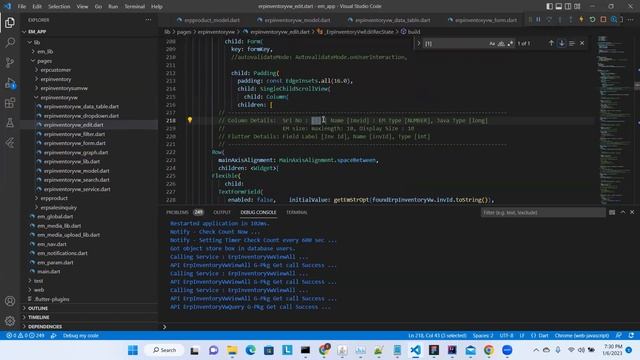640x360 pixels.
Task: Open the Accounts icon in activity bar
Action: pos(10,301)
